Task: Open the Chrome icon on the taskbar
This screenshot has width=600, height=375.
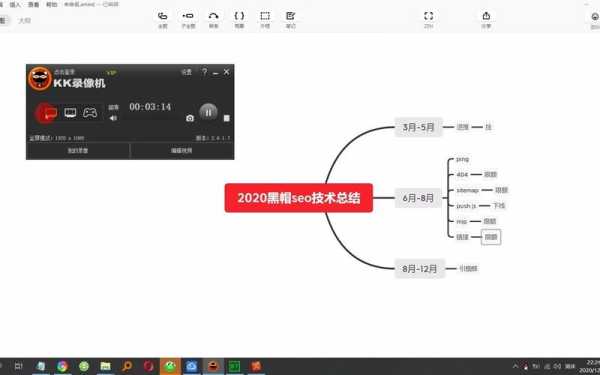Action: (62, 367)
